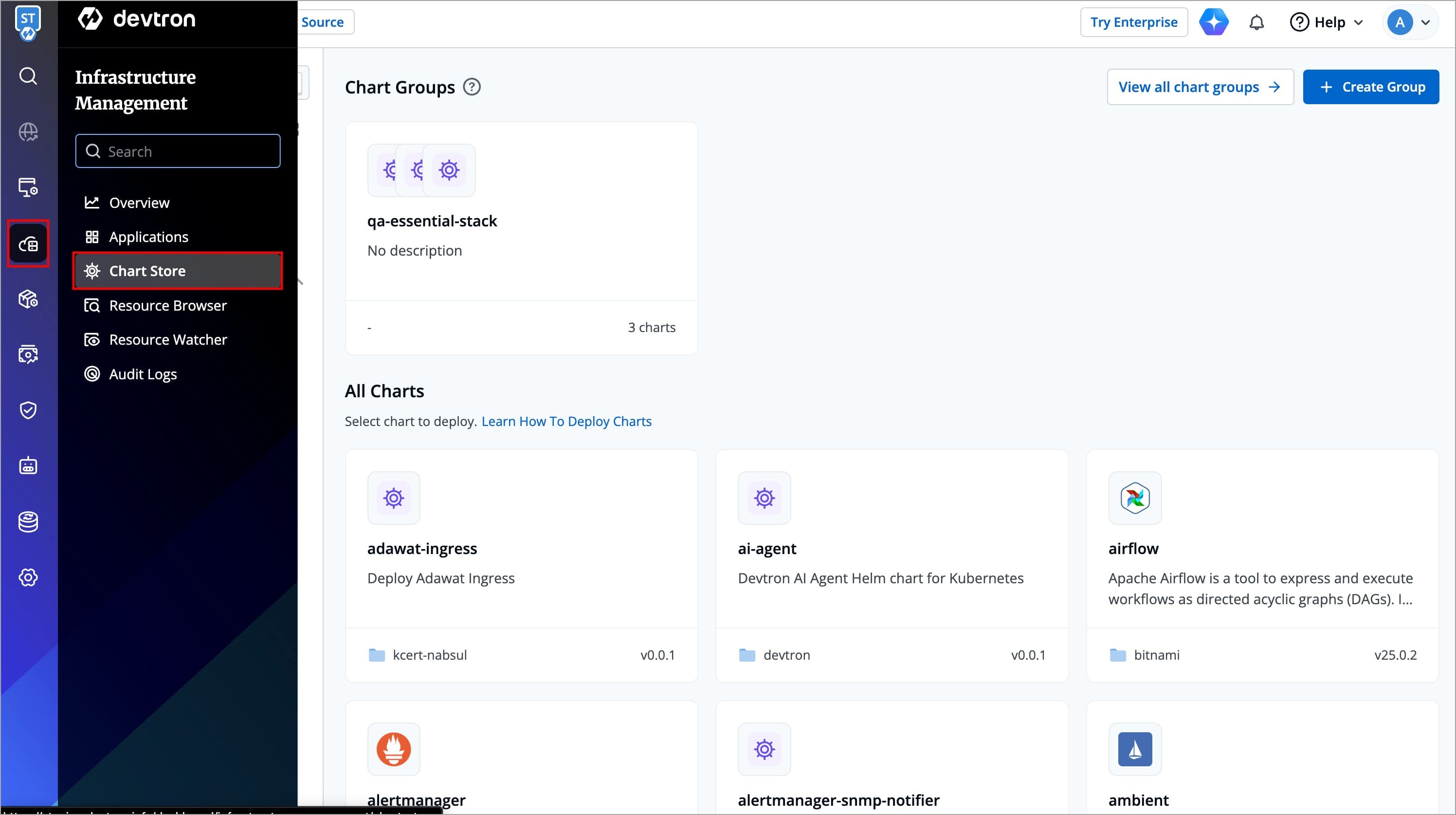The height and width of the screenshot is (815, 1456).
Task: Open the user profile avatar dropdown
Action: [x=1410, y=22]
